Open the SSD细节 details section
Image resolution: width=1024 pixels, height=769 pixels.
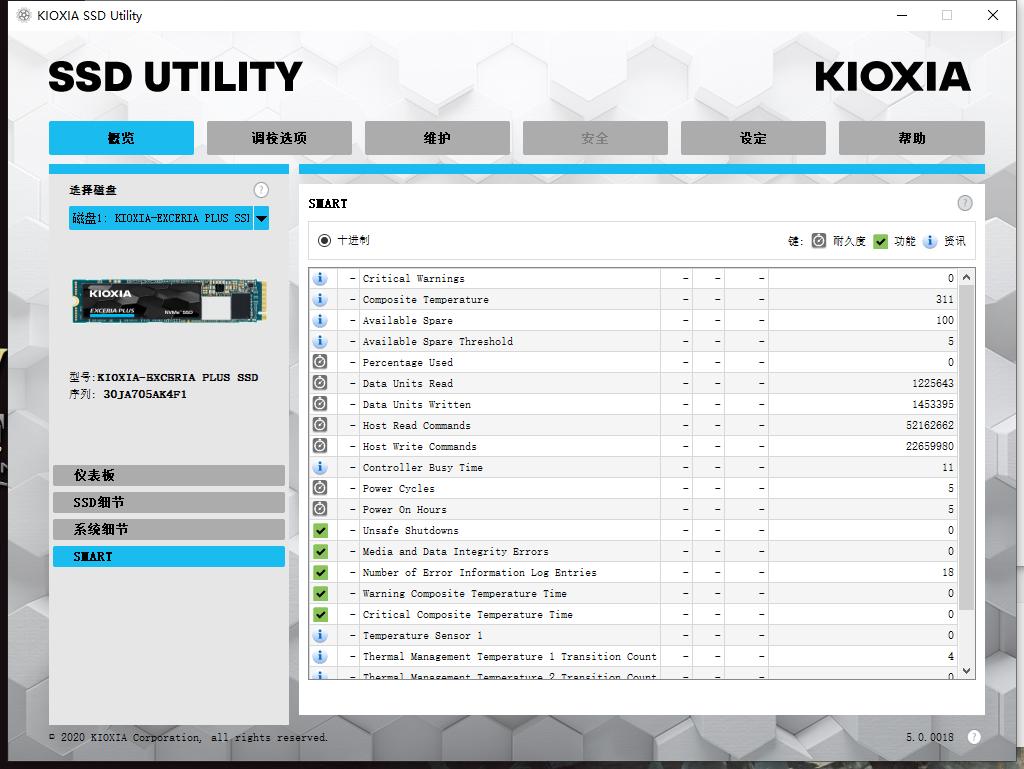[168, 503]
